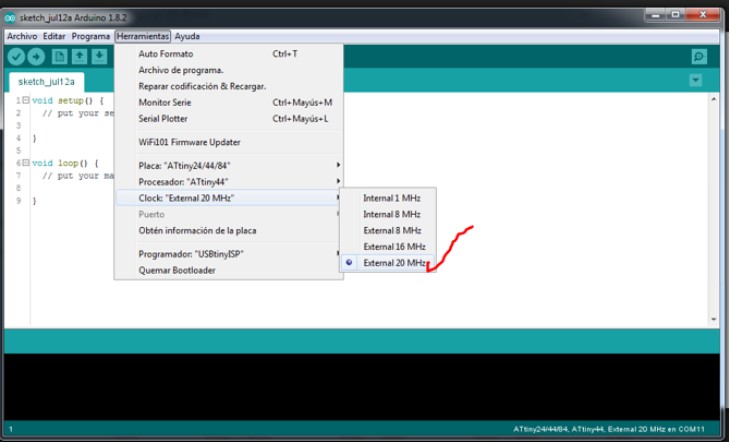
Task: Select External 20 MHz clock option
Action: [388, 263]
